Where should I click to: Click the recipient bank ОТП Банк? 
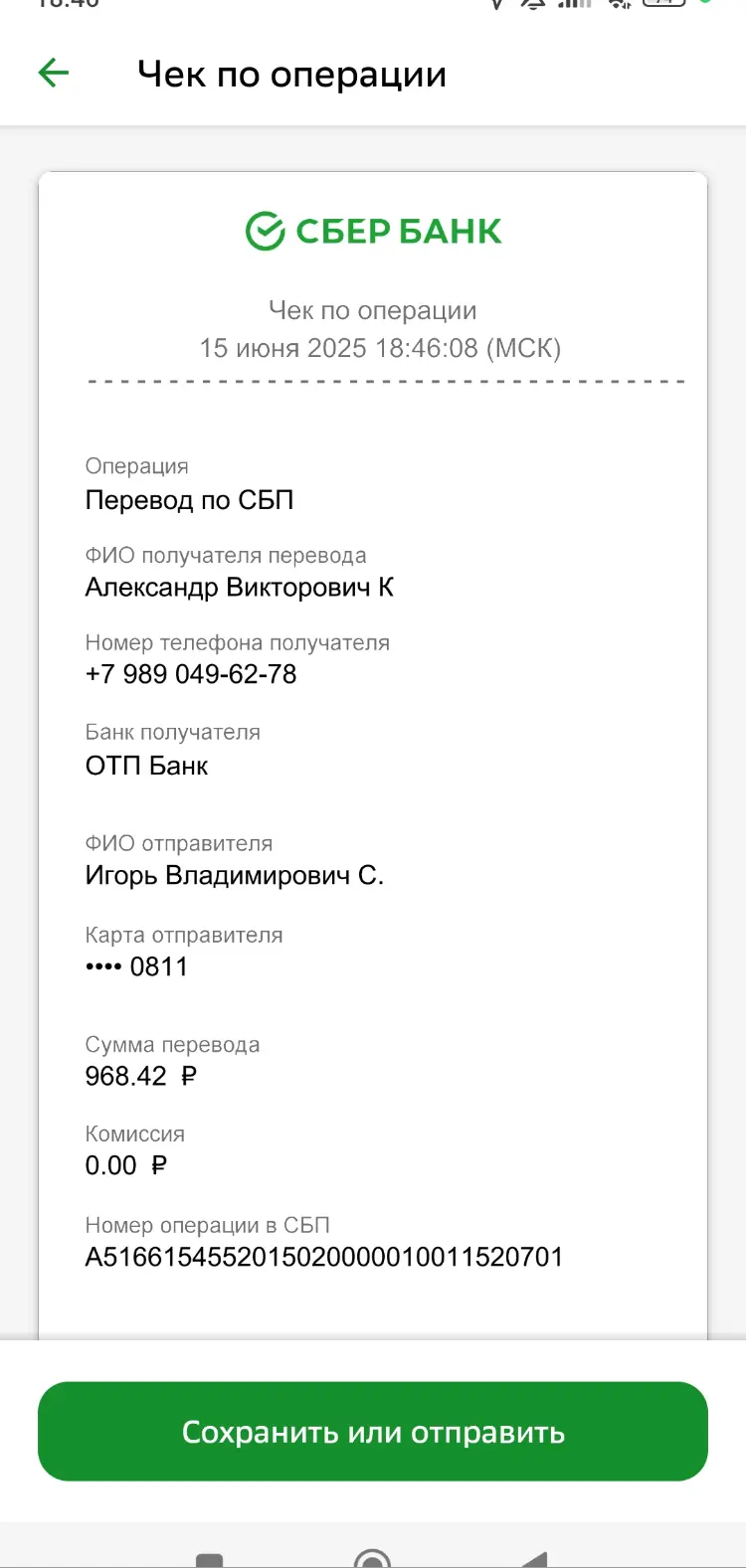click(147, 766)
